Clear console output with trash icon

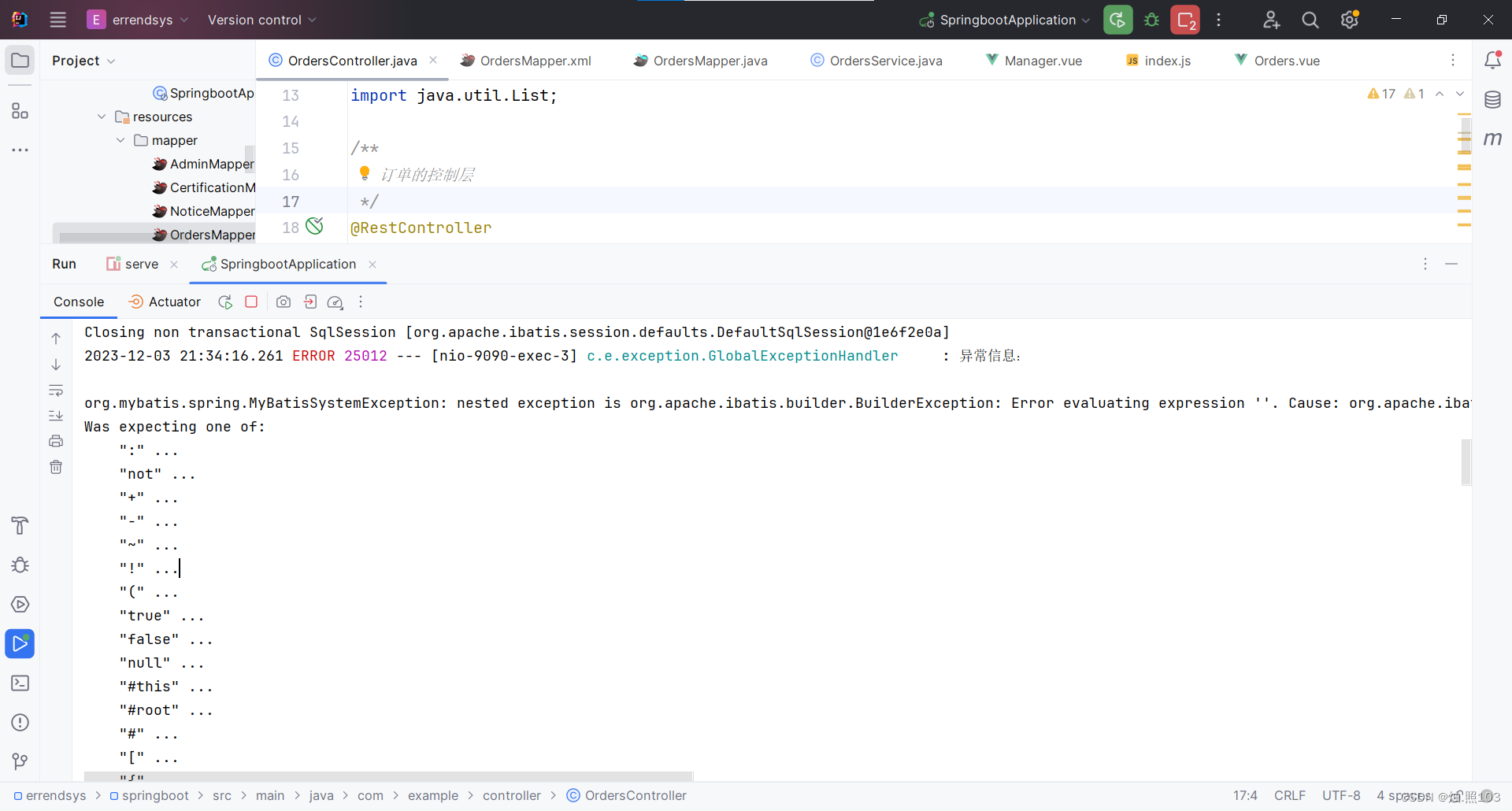point(56,467)
